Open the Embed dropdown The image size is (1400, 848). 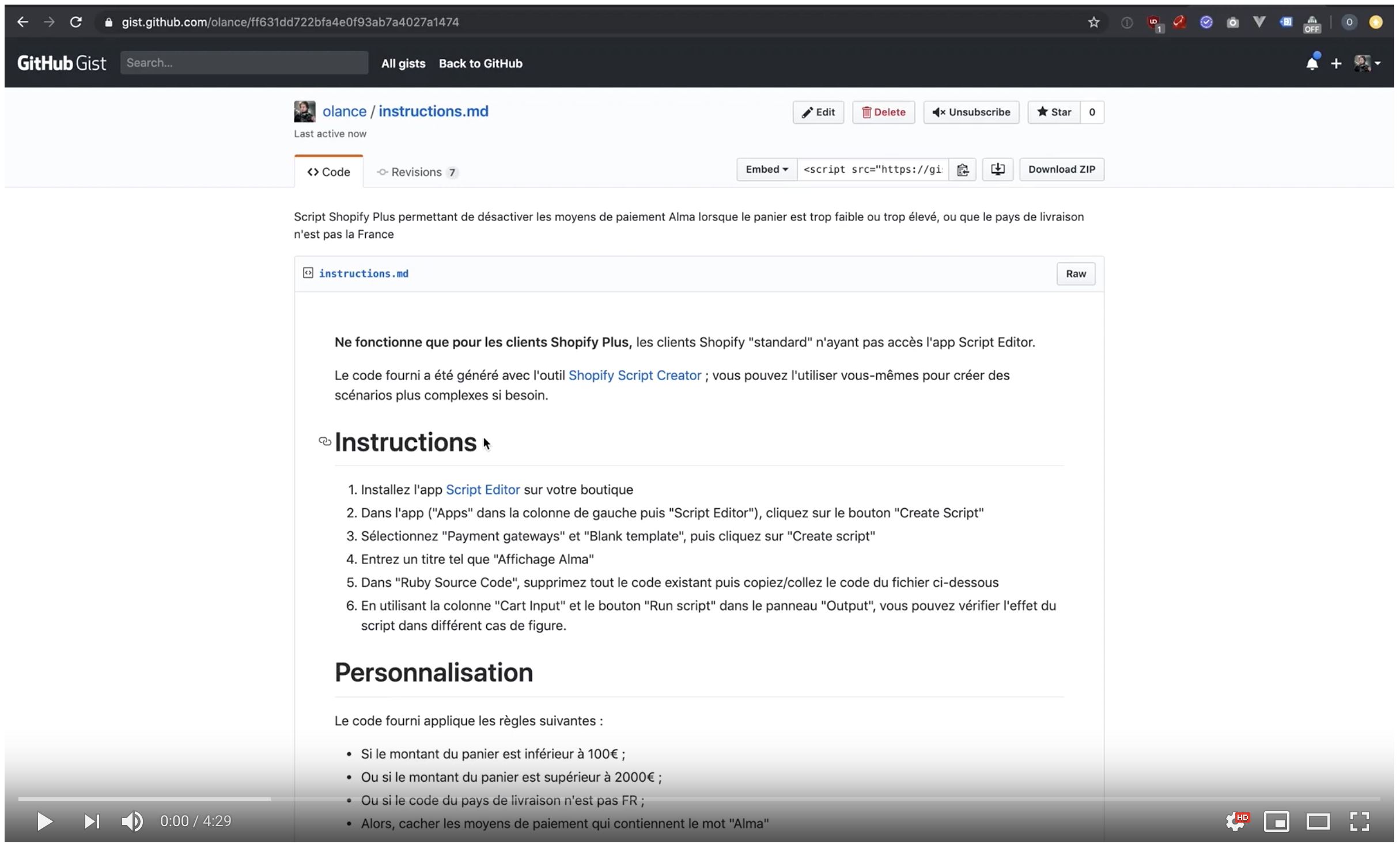point(767,169)
